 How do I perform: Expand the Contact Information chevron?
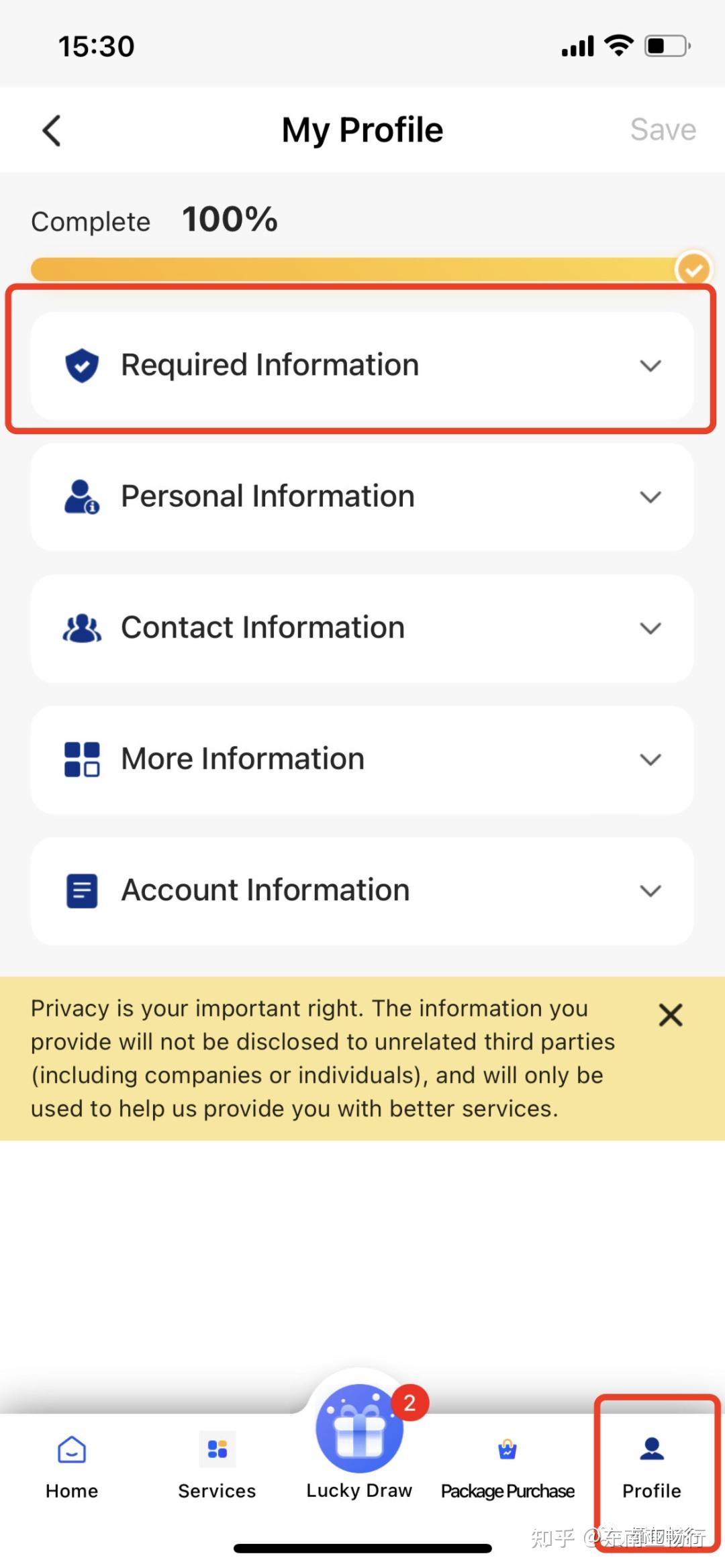[x=650, y=629]
